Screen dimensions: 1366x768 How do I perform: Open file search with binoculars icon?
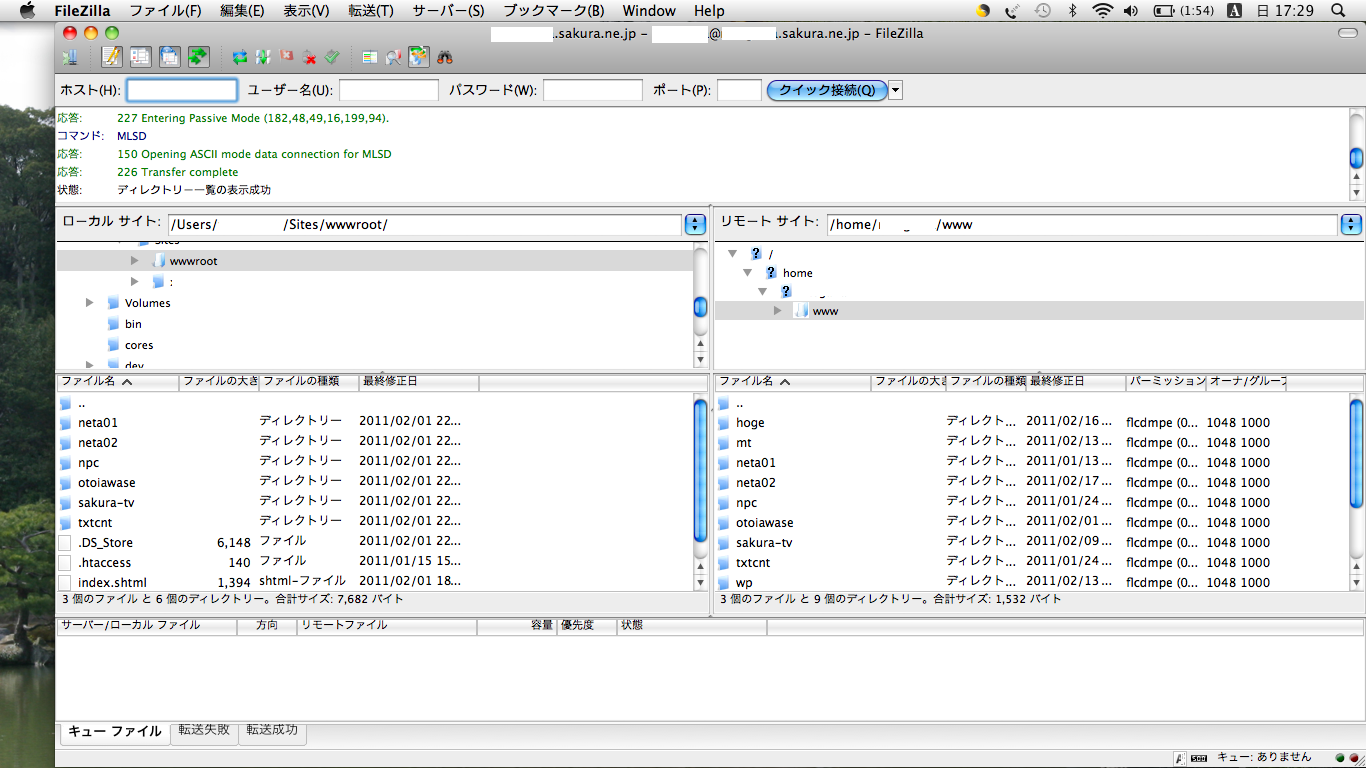[x=445, y=57]
